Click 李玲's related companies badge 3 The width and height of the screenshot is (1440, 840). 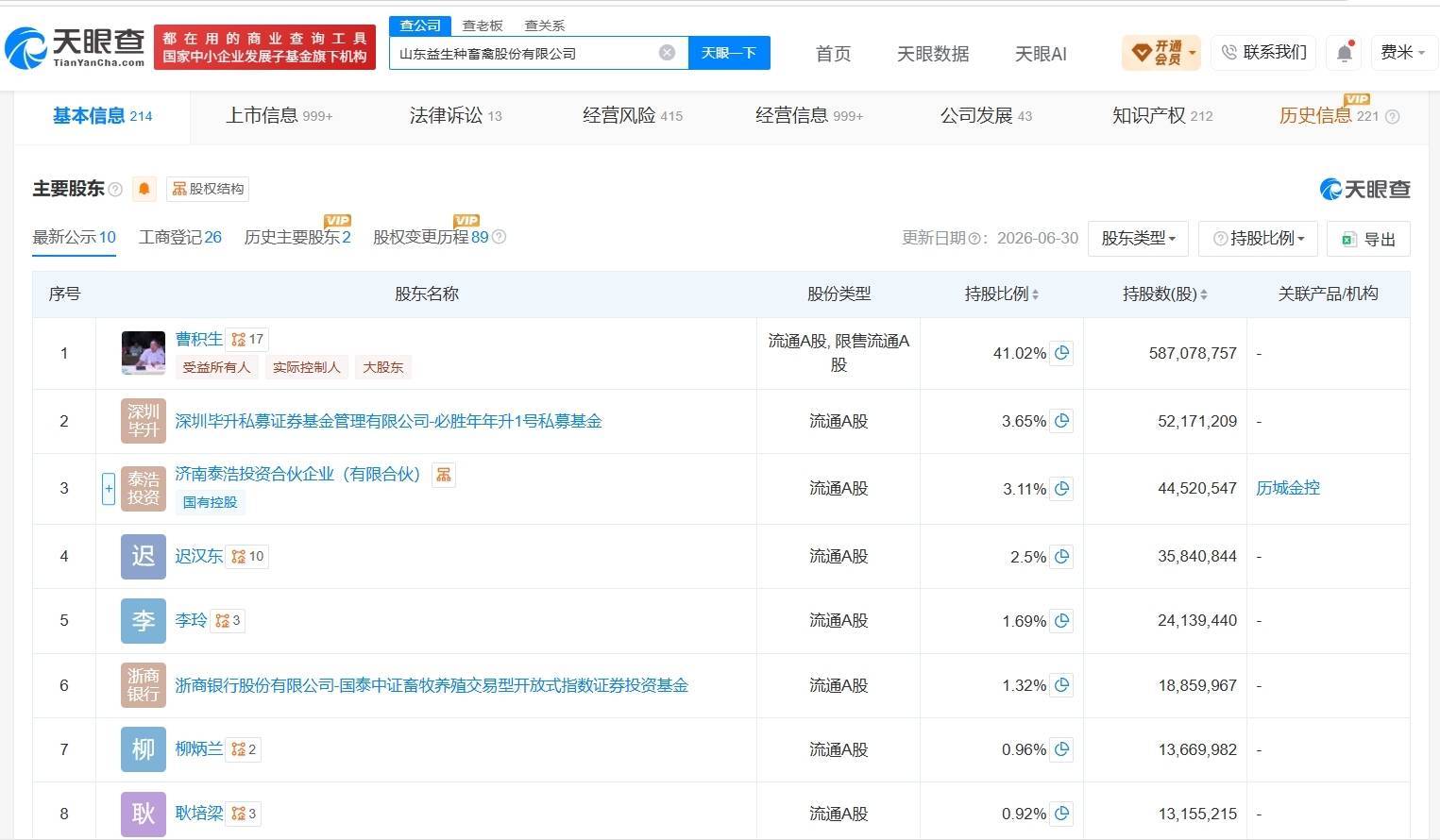point(228,620)
